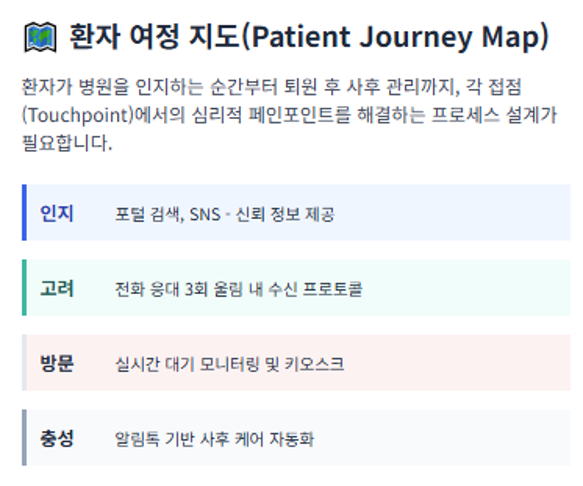Click the 인지 stage label
The width and height of the screenshot is (583, 486).
click(x=57, y=213)
